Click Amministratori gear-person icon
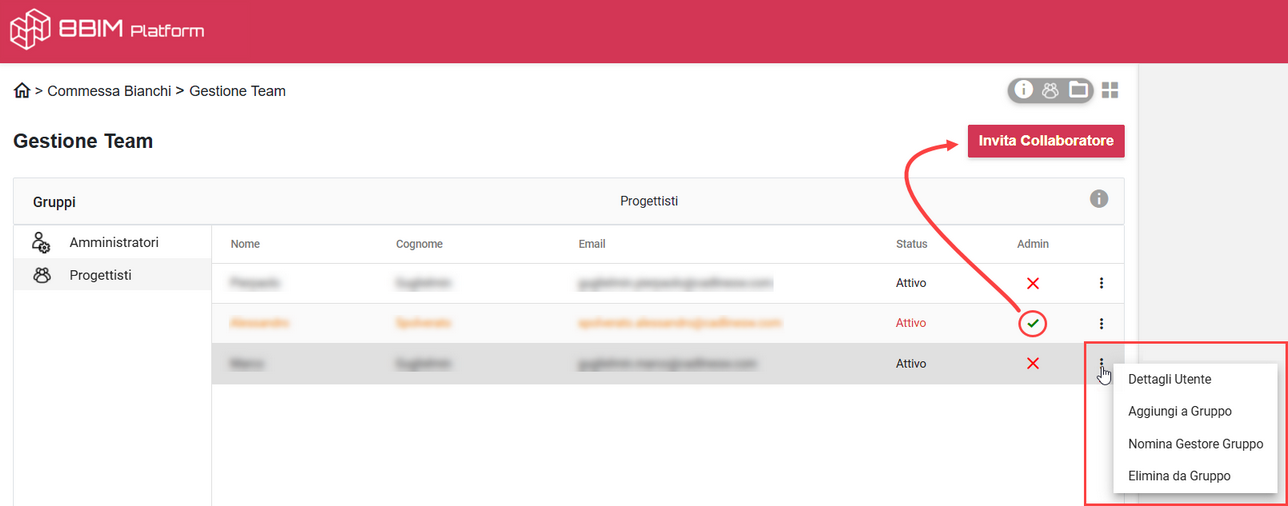The height and width of the screenshot is (506, 1288). [41, 243]
